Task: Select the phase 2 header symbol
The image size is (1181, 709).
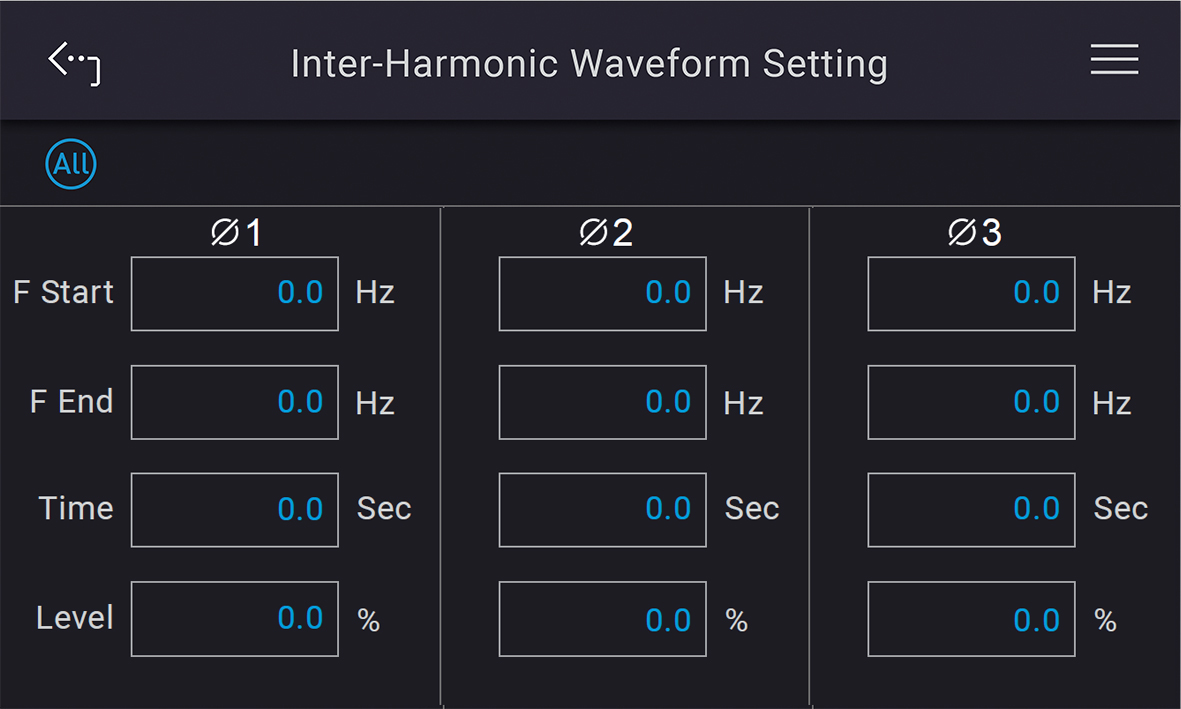Action: [x=606, y=232]
